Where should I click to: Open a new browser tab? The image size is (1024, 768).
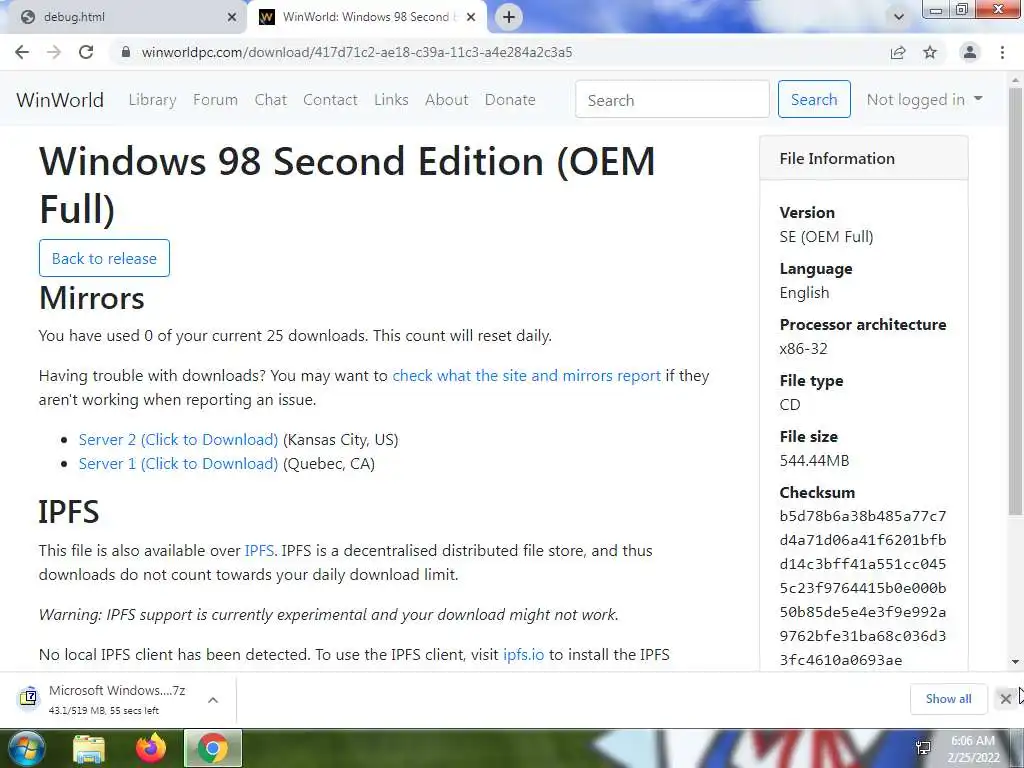pos(509,17)
